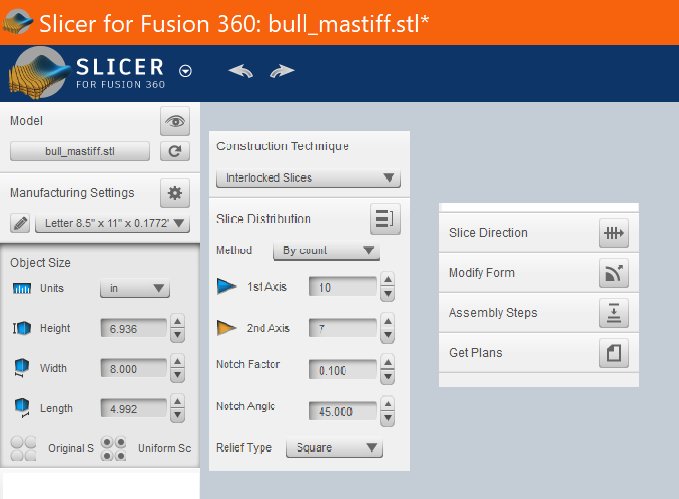Image resolution: width=679 pixels, height=499 pixels.
Task: Open the Method By count dropdown
Action: pyautogui.click(x=327, y=250)
